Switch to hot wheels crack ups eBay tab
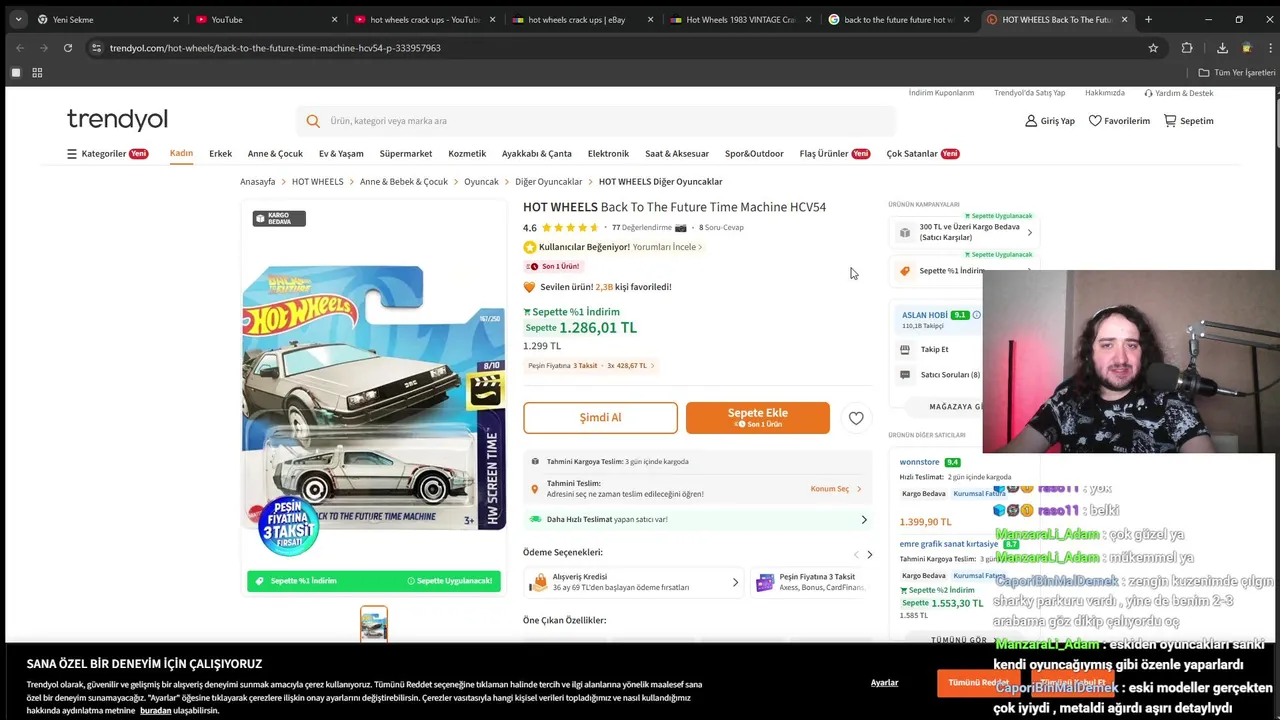 point(583,19)
